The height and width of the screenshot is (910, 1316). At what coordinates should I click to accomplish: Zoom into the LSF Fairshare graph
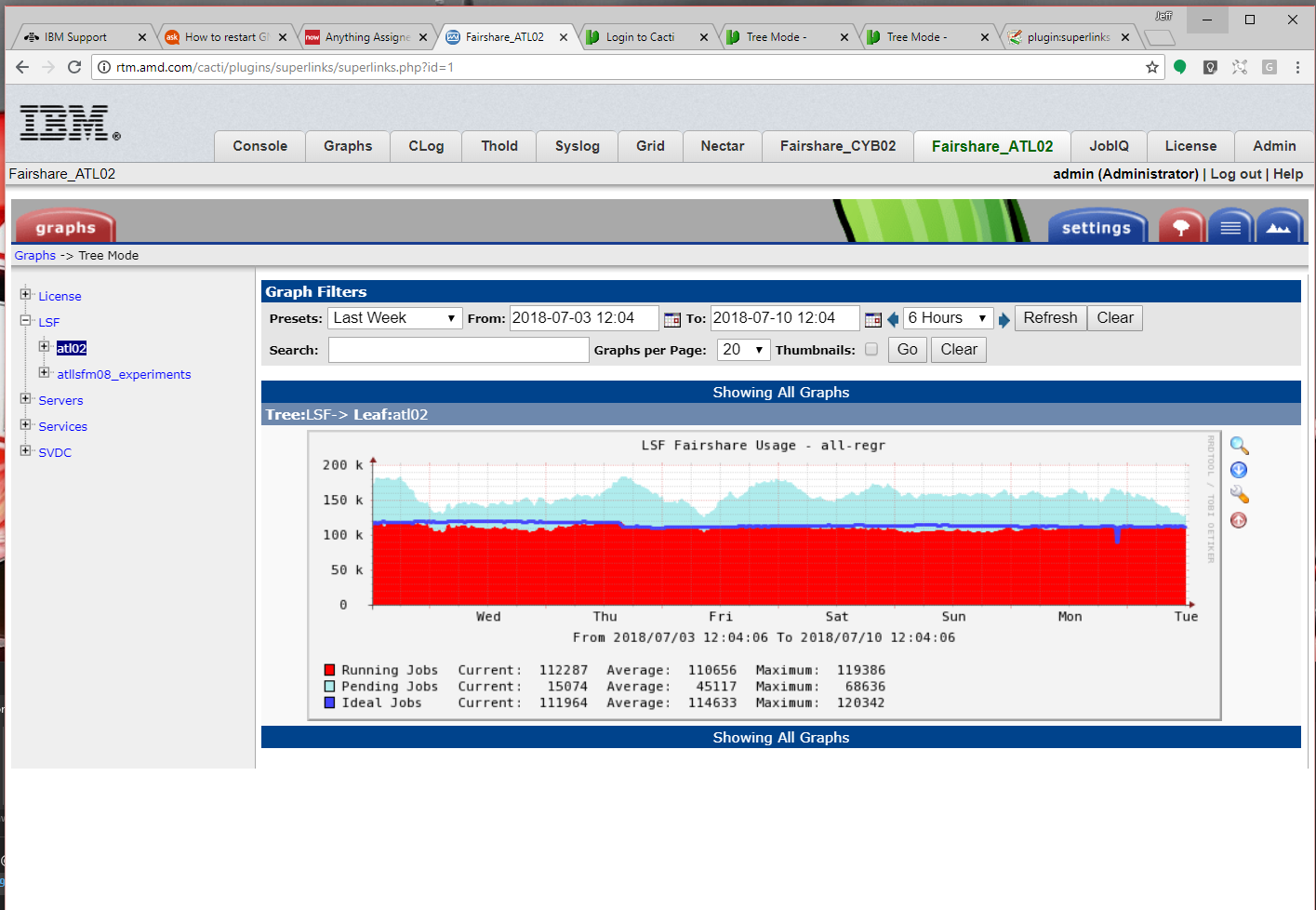pos(1238,445)
